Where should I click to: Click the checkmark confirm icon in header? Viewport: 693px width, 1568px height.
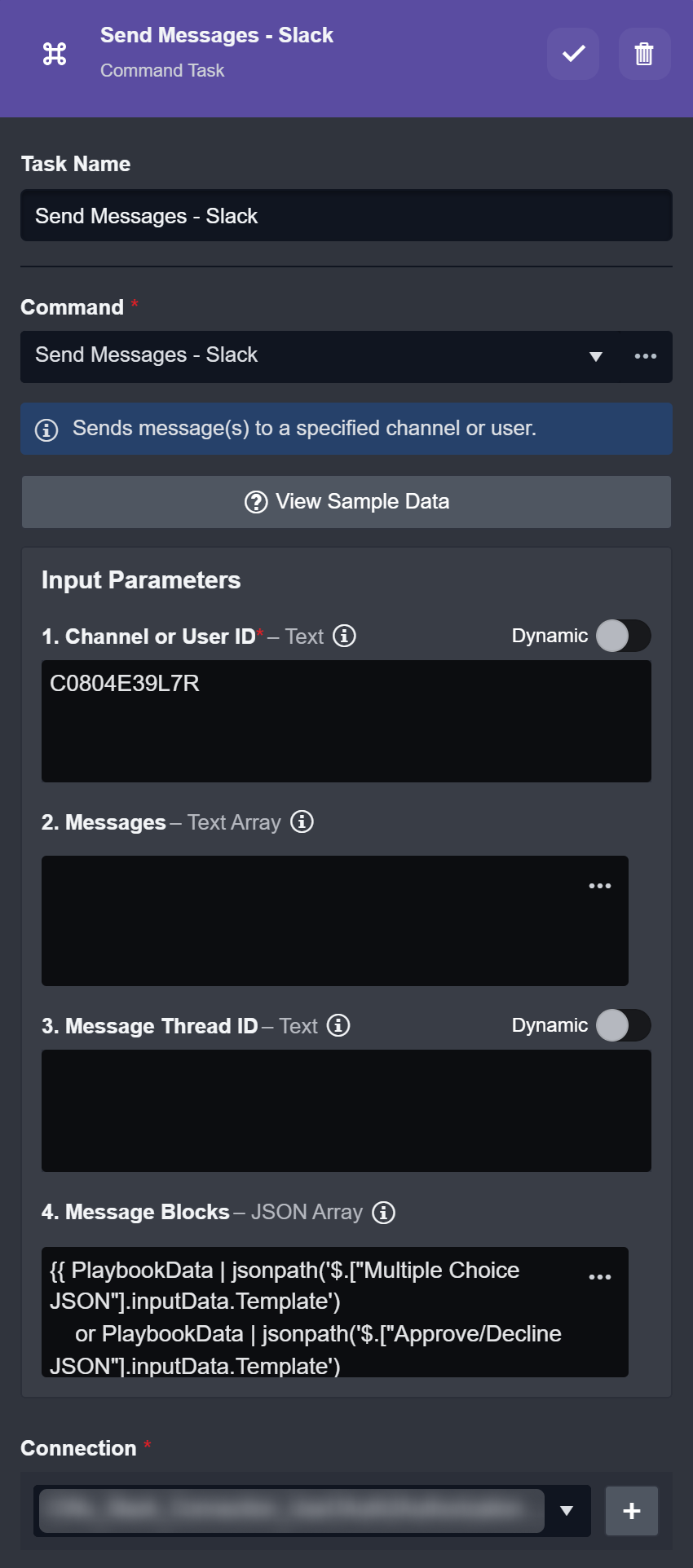click(x=573, y=54)
